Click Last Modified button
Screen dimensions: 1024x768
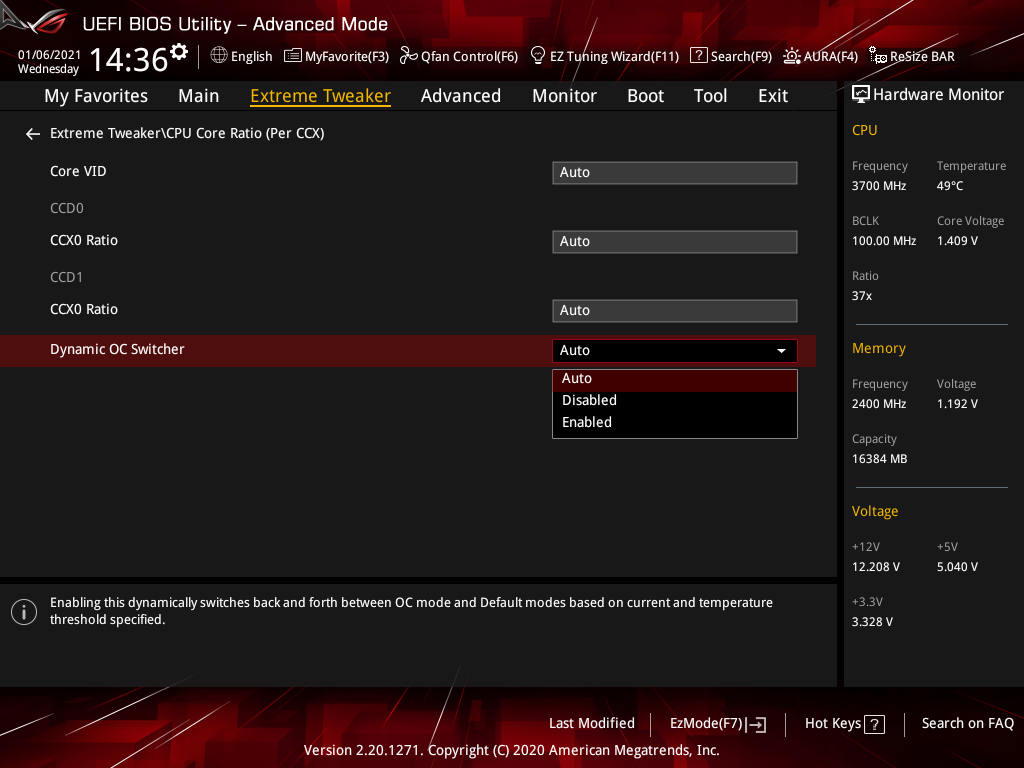click(592, 724)
